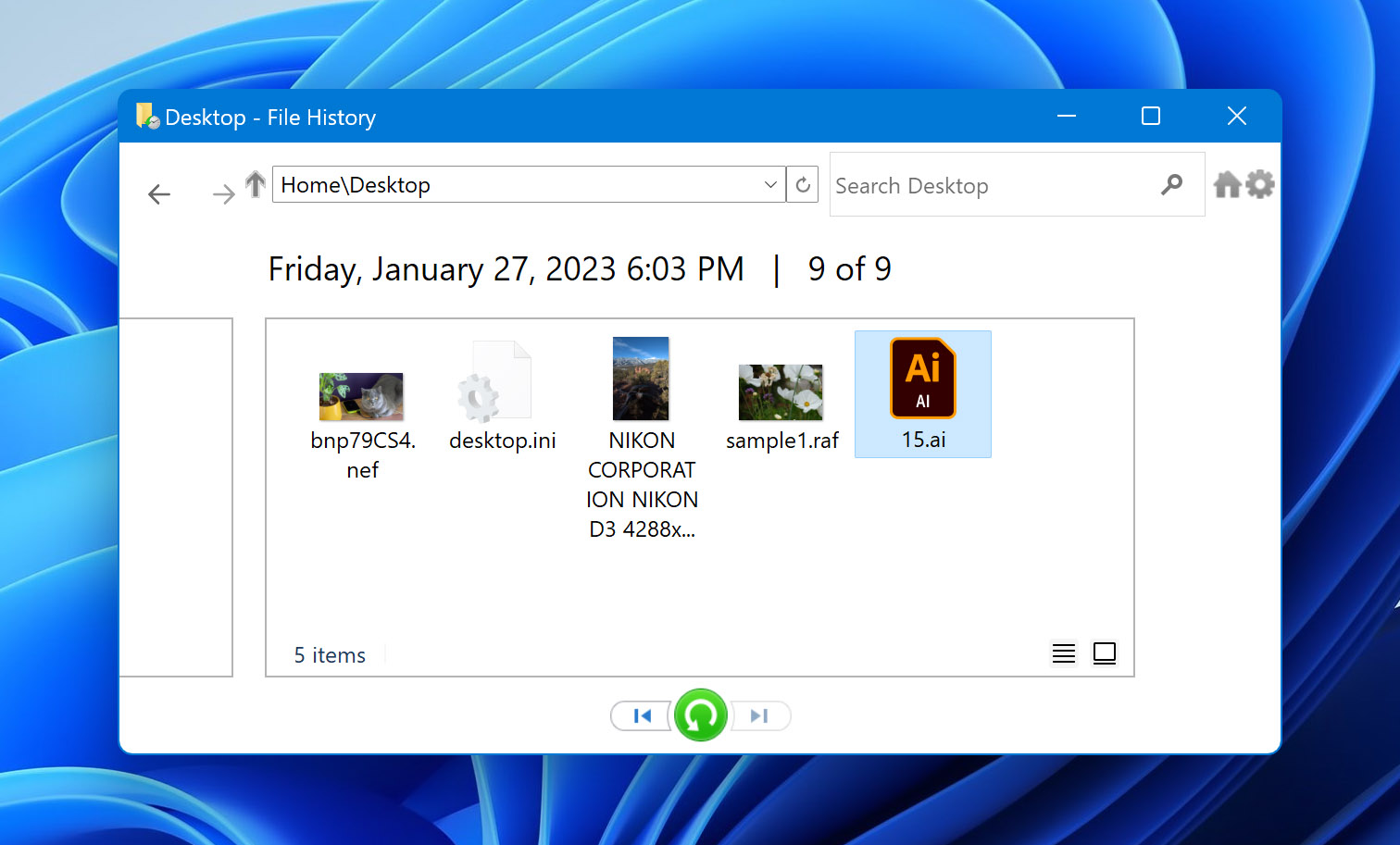Click the File History title bar icon

(x=147, y=116)
